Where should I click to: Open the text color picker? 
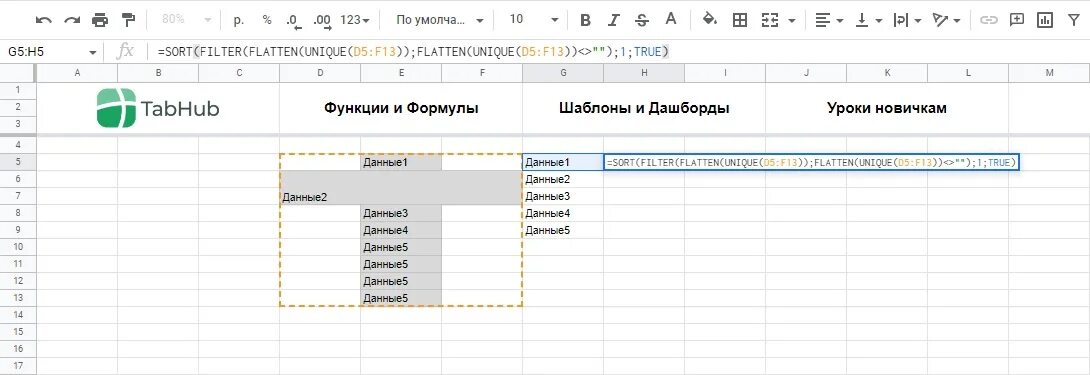(671, 19)
